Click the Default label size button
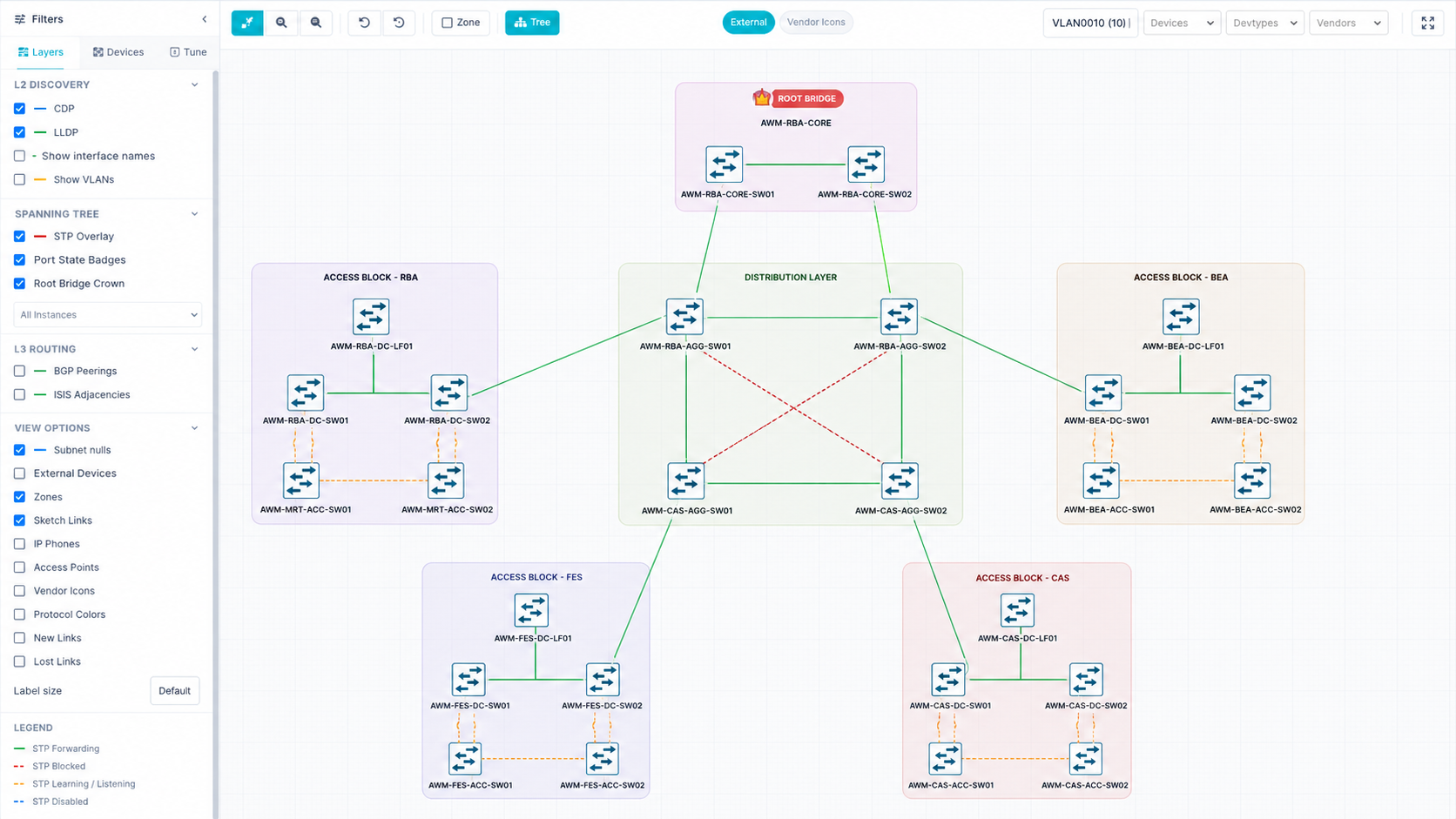The width and height of the screenshot is (1456, 819). (174, 691)
